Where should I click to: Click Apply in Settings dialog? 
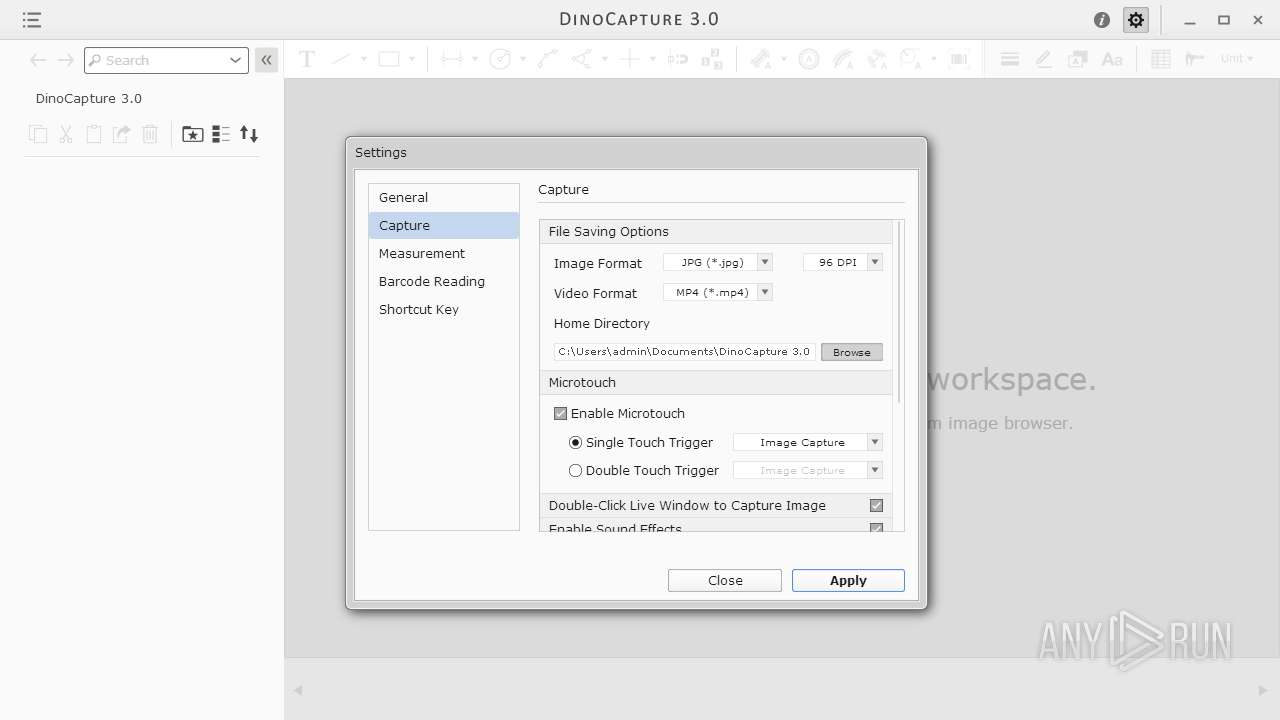point(848,580)
